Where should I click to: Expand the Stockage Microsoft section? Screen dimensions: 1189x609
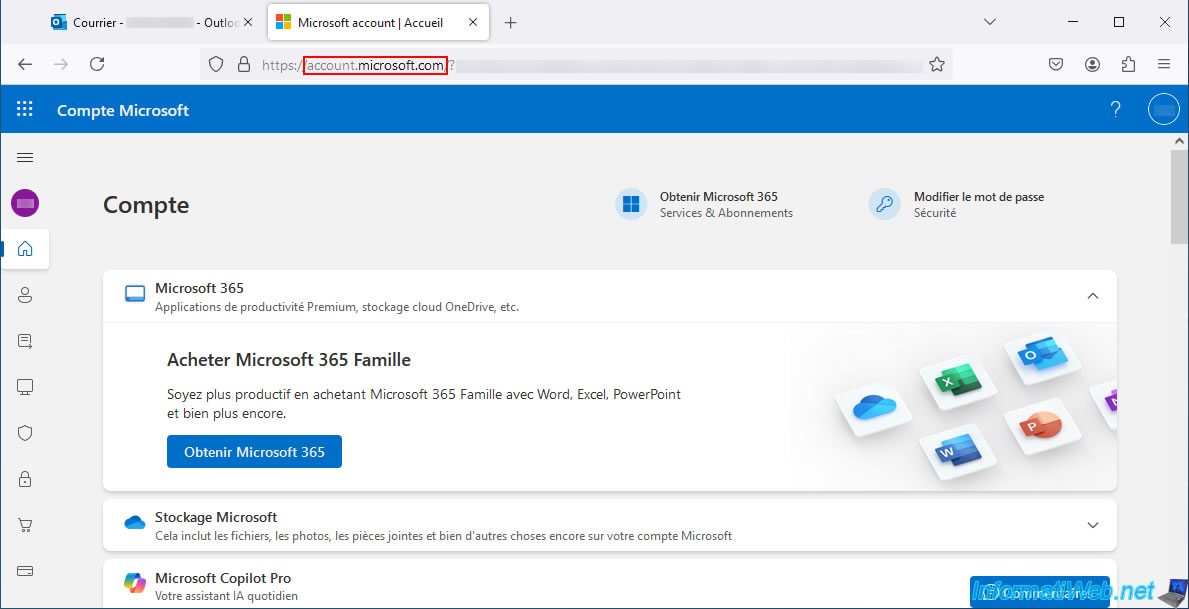point(1093,525)
